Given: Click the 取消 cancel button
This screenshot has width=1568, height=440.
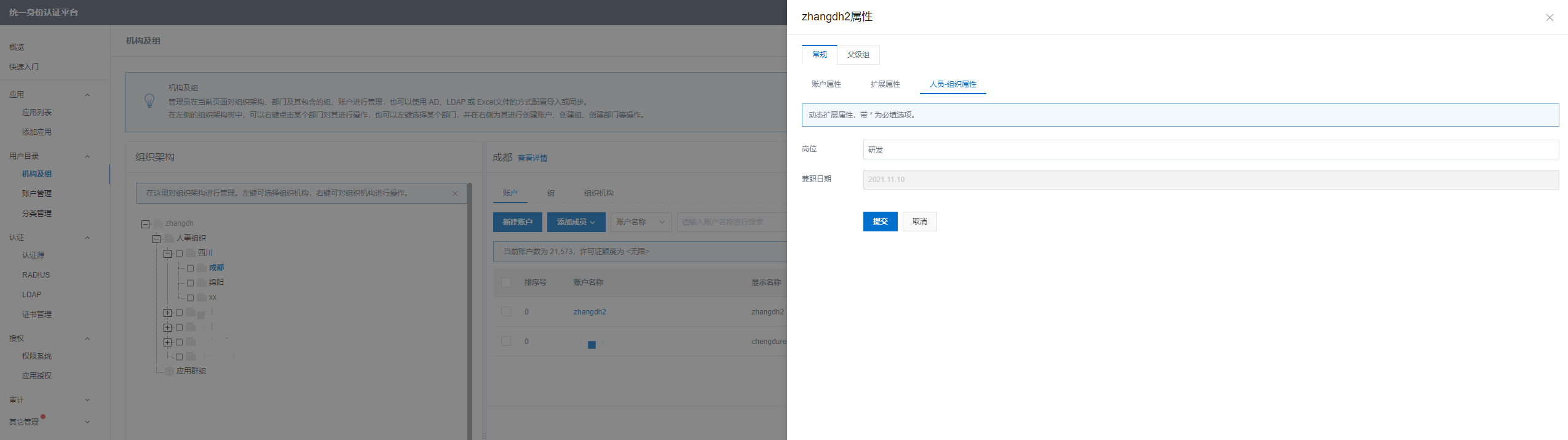Looking at the screenshot, I should 919,222.
